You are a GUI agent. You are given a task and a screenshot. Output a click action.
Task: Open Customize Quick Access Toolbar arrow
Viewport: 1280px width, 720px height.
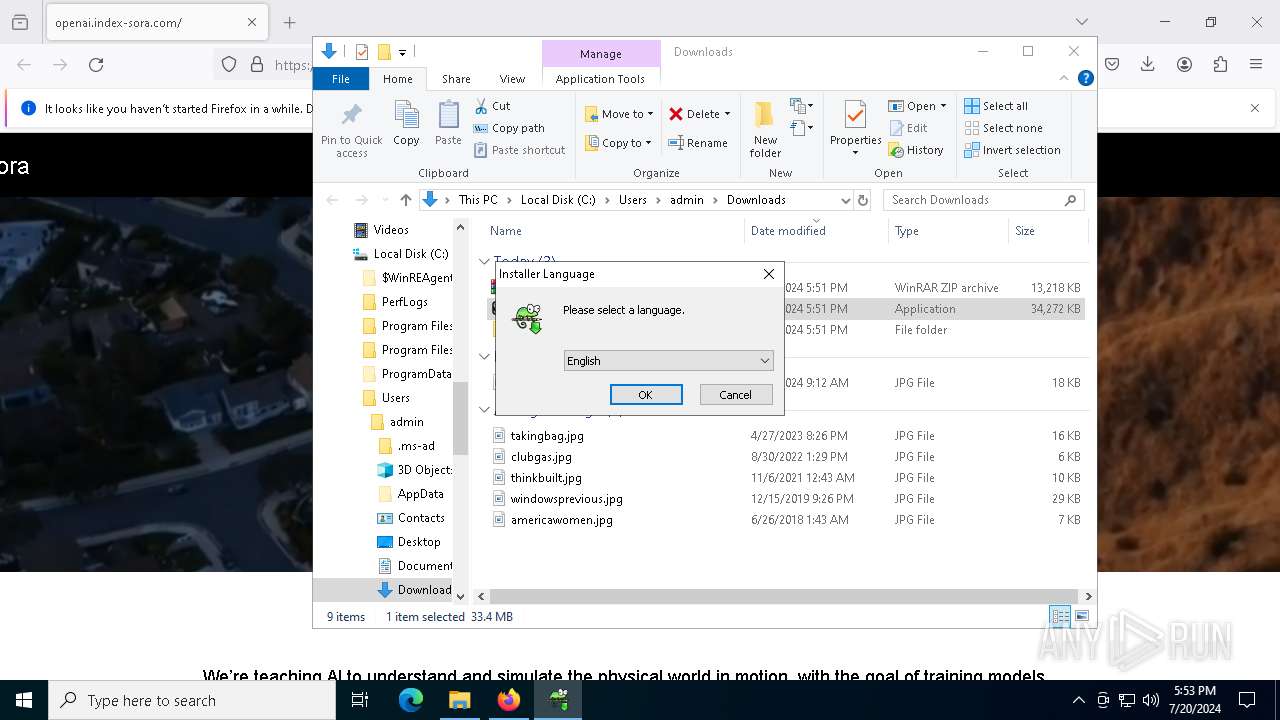point(402,52)
